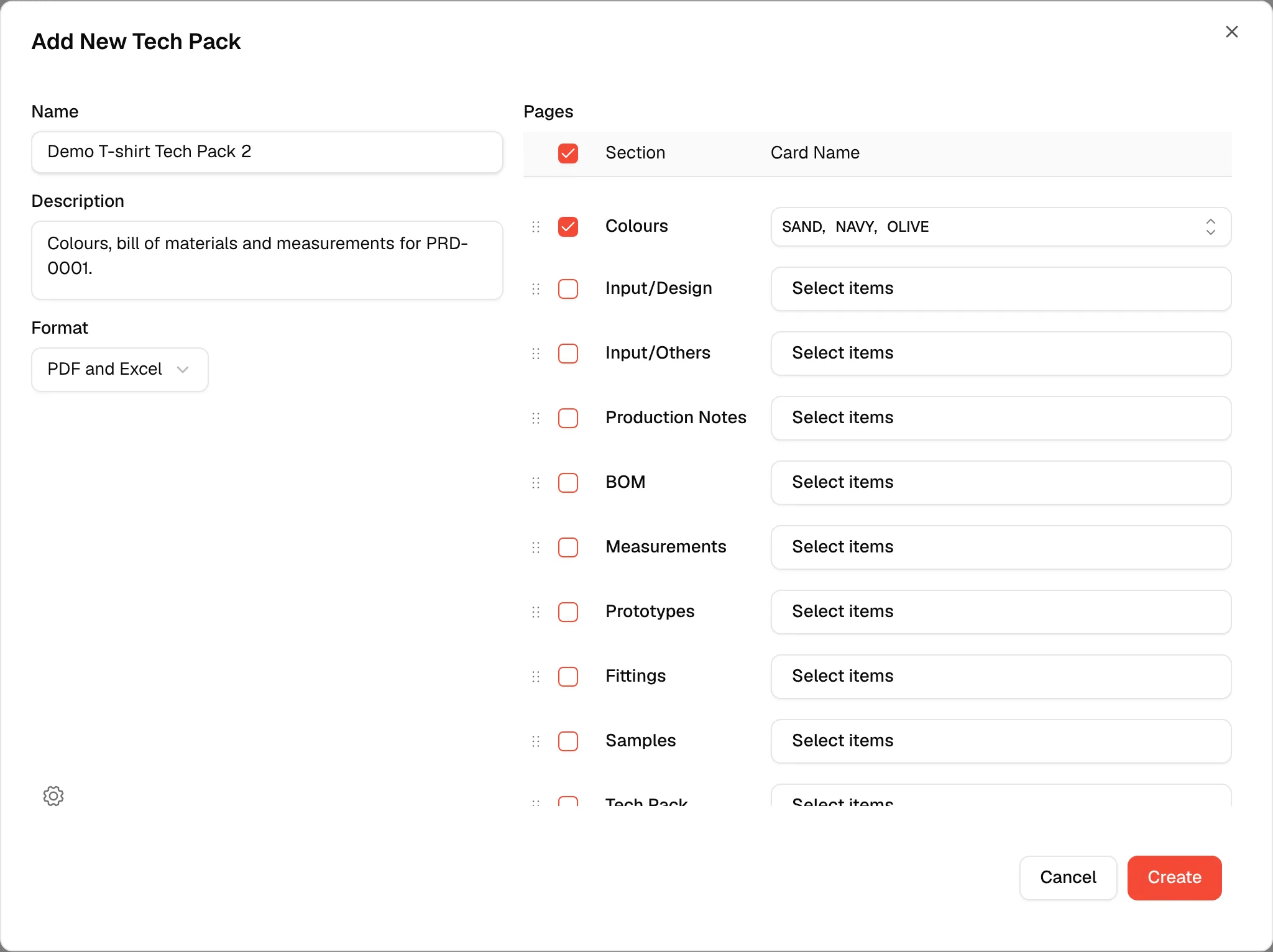Open Select items for Samples
1273x952 pixels.
tap(1001, 741)
